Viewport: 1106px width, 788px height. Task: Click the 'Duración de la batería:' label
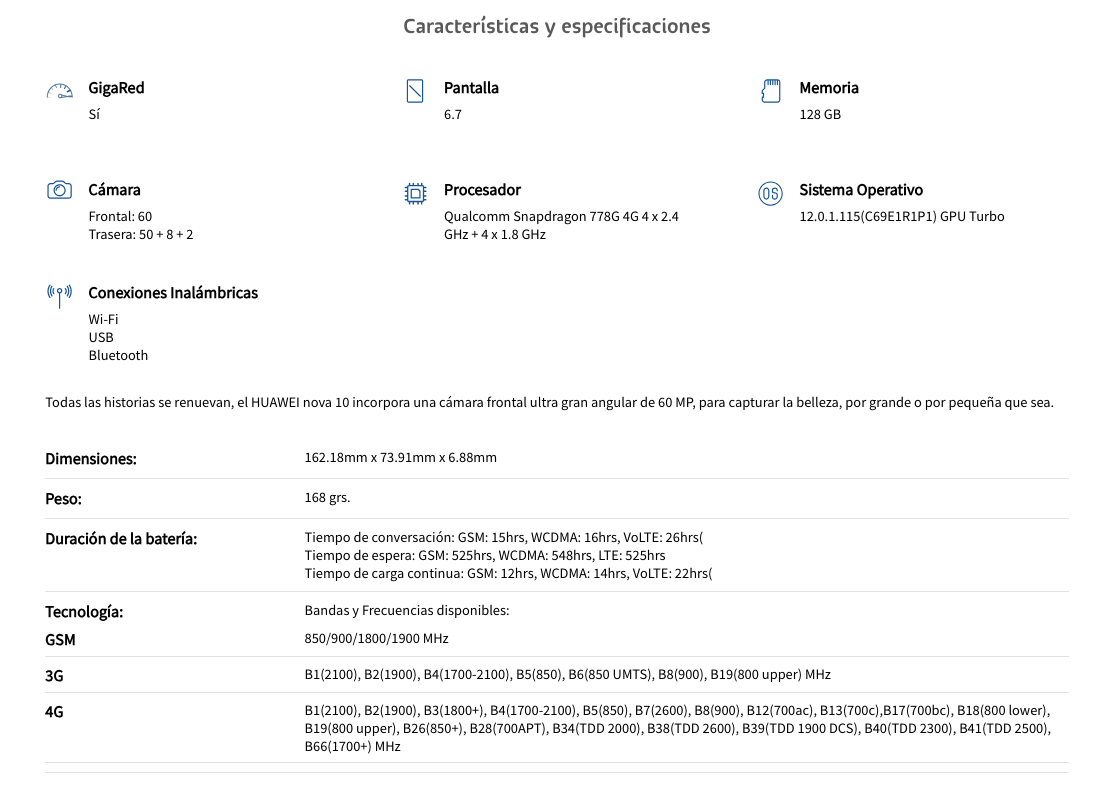(121, 539)
